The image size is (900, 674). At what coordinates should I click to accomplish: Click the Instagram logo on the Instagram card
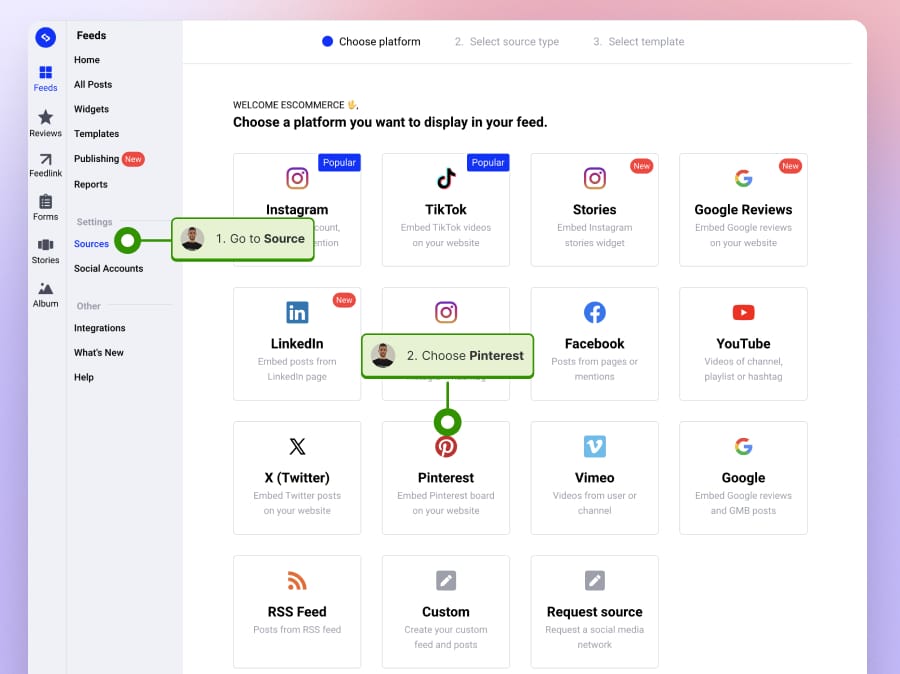pos(297,178)
